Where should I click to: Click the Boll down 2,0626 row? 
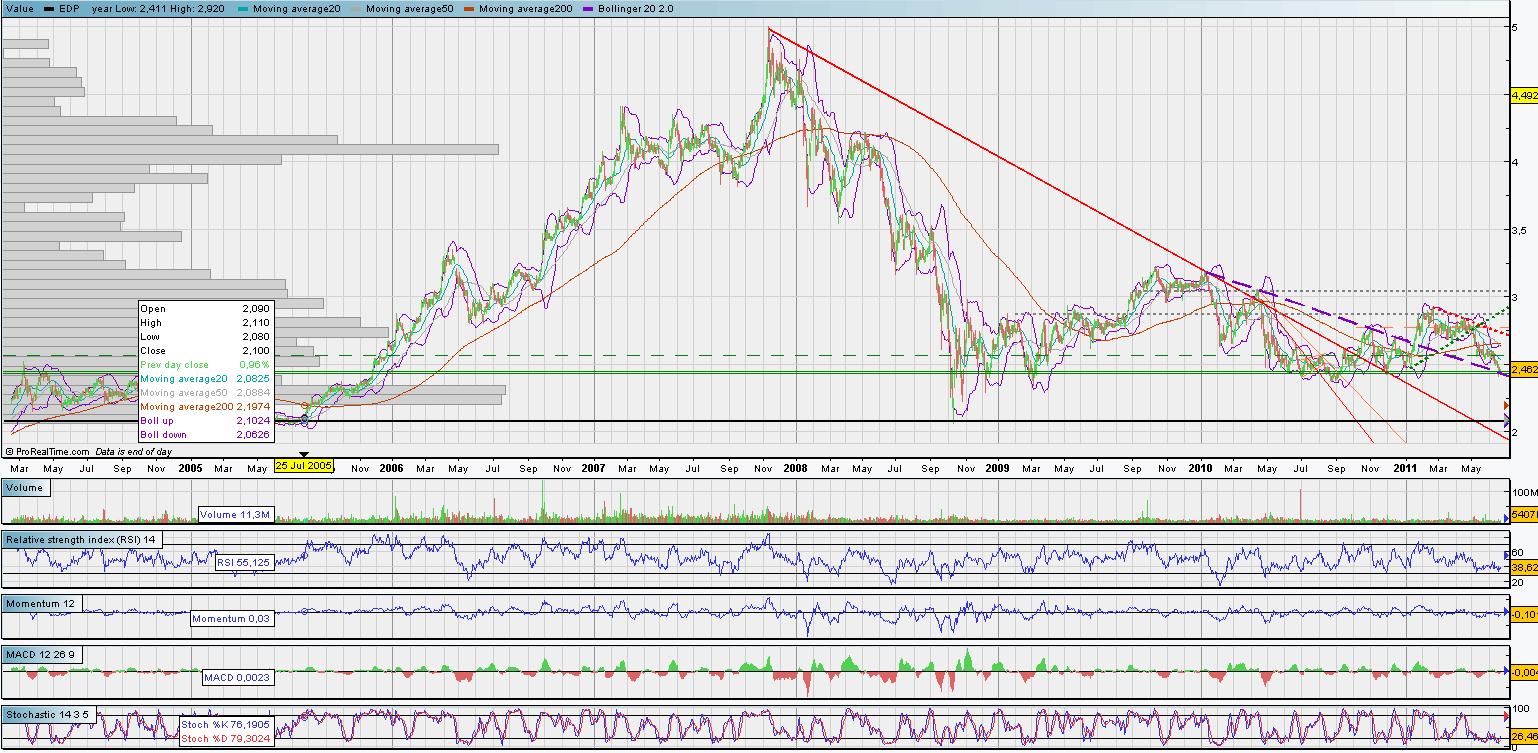point(206,435)
